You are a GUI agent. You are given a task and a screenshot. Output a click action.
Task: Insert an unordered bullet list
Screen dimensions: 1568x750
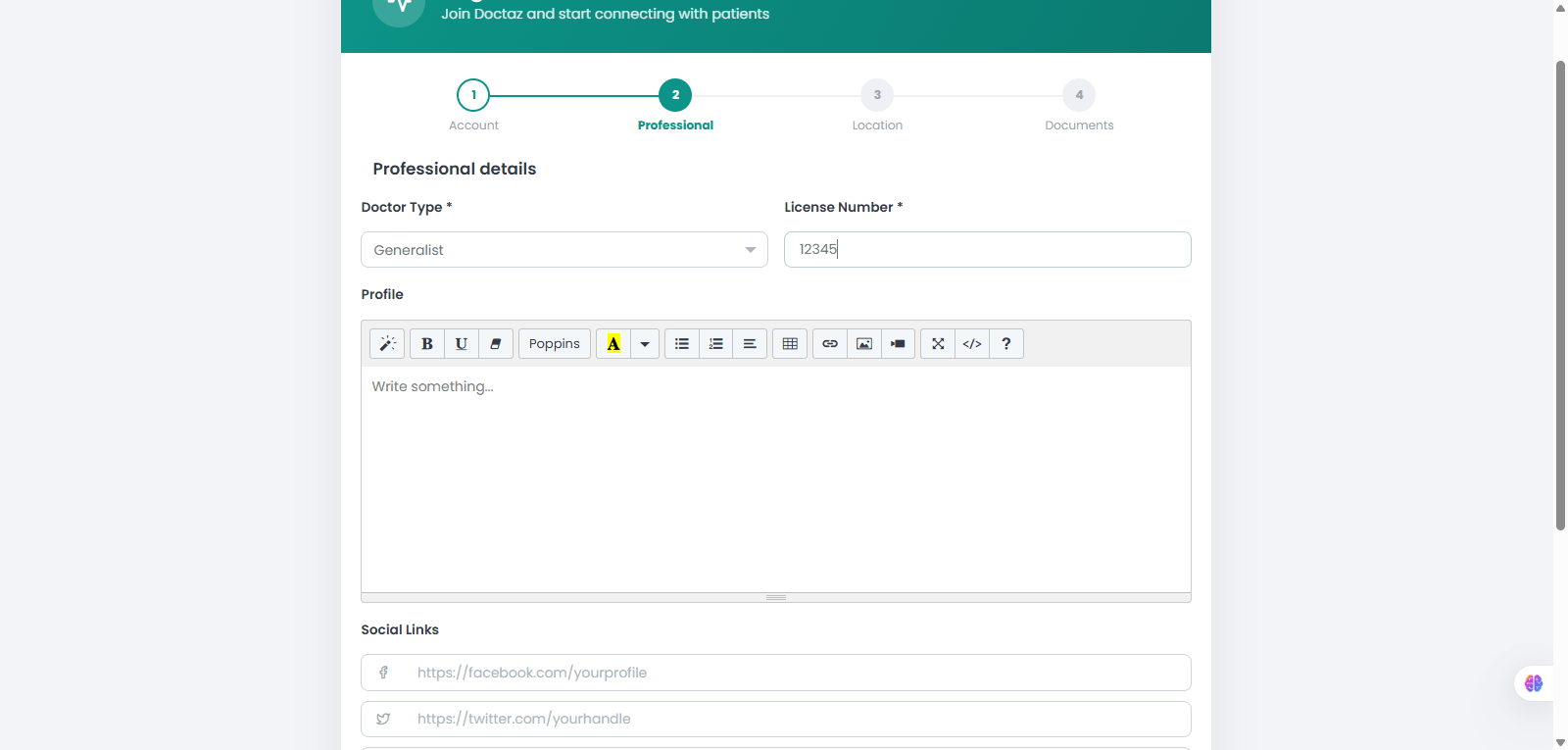point(682,344)
